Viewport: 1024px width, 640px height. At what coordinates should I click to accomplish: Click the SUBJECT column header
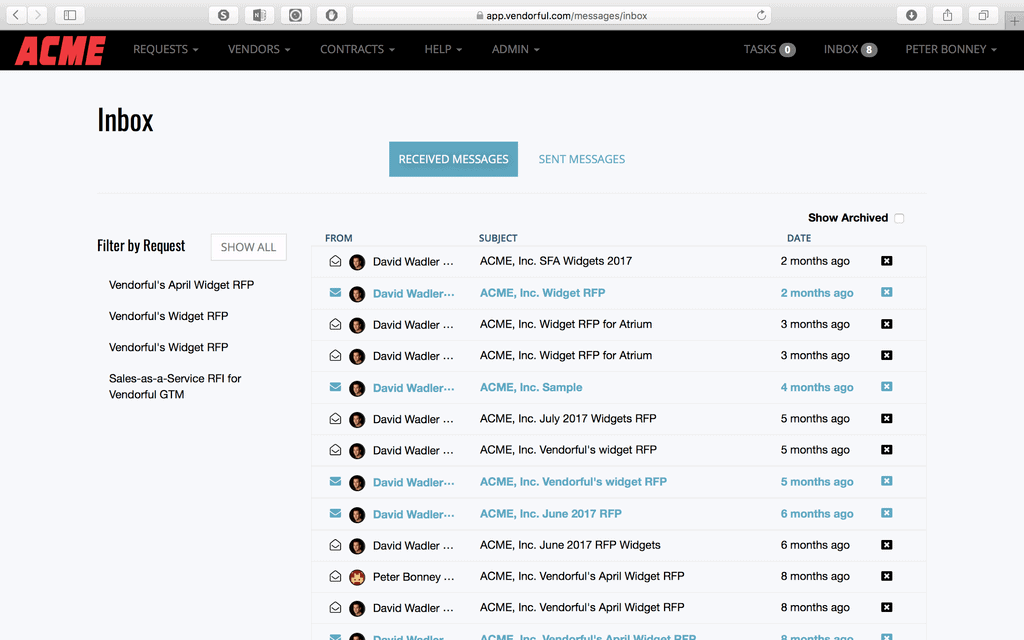coord(498,238)
